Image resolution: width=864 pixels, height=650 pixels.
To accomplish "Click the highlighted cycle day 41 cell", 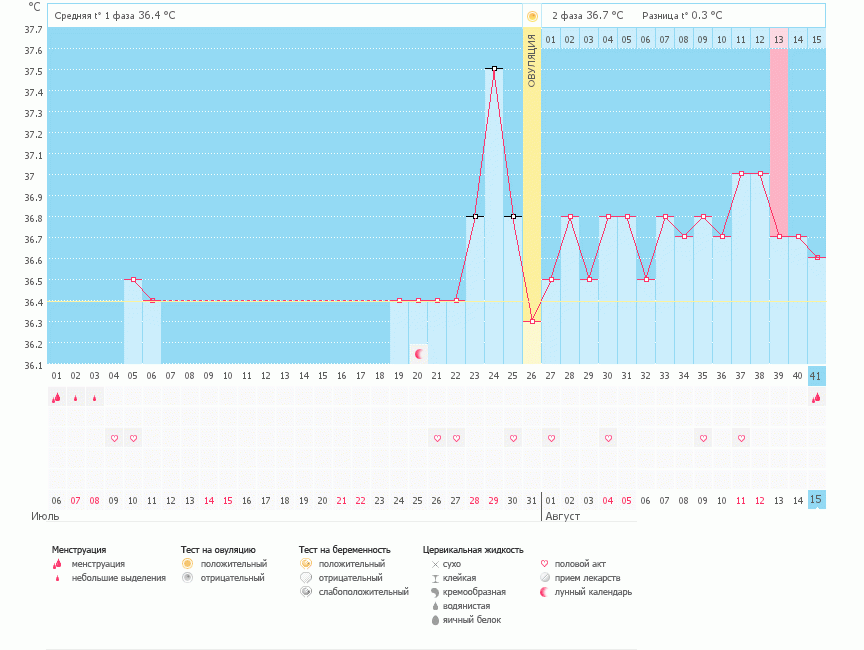I will [817, 376].
